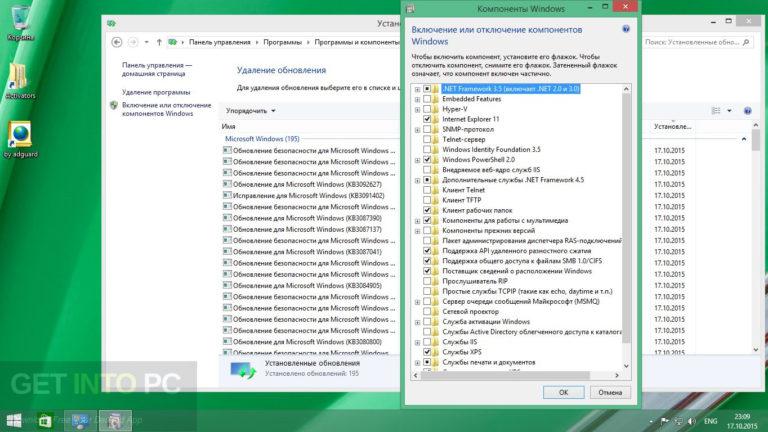Viewport: 768px width, 432px height.
Task: Enable the Embedded Features checkbox
Action: pyautogui.click(x=427, y=99)
